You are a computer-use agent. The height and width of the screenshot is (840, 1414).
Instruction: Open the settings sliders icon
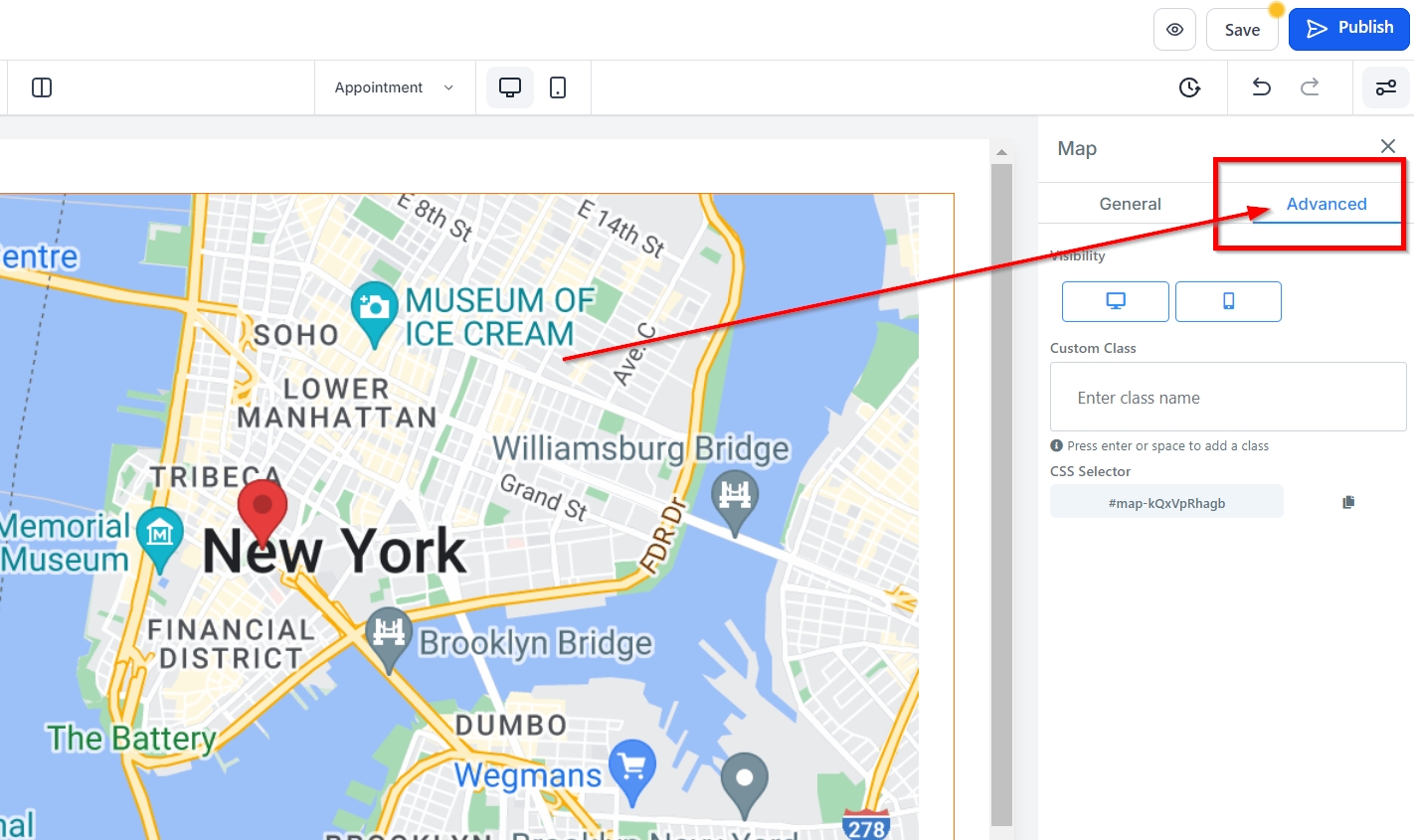1385,87
